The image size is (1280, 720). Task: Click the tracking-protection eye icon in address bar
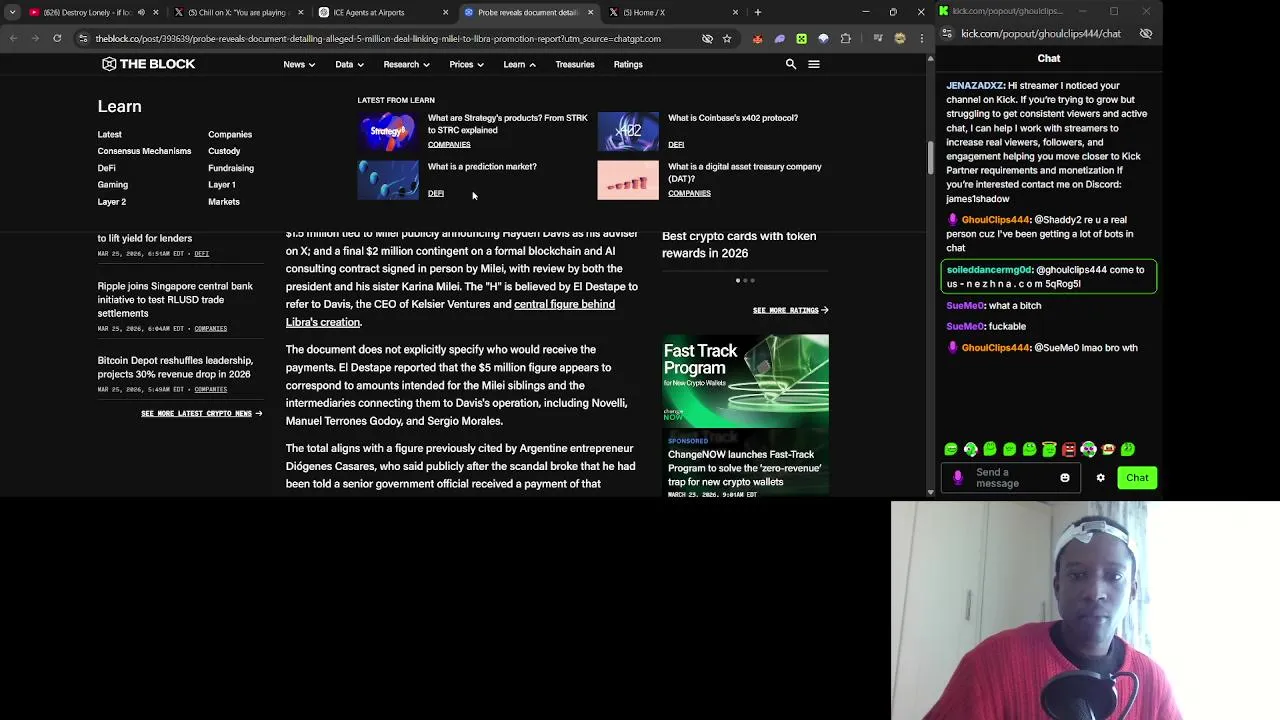pos(707,38)
